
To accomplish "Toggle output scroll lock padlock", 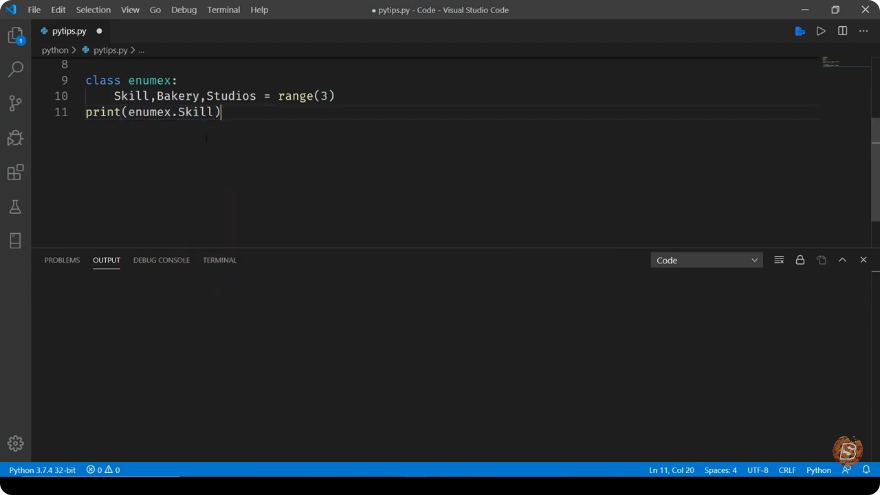I will point(800,260).
